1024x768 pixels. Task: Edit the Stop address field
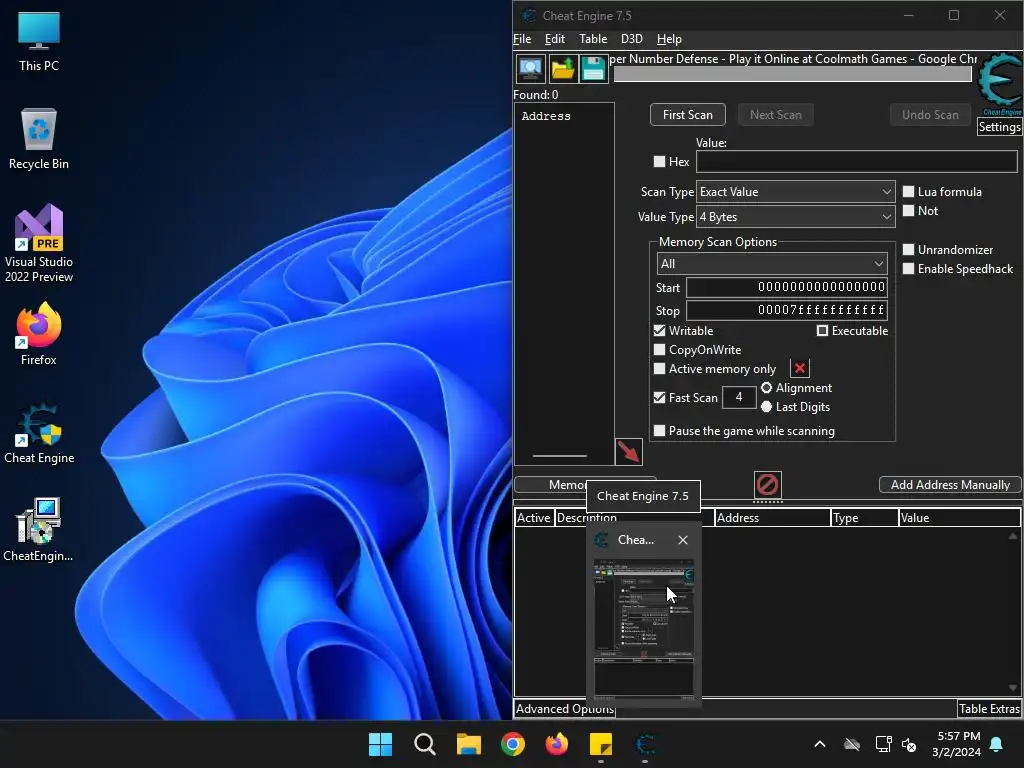(786, 310)
